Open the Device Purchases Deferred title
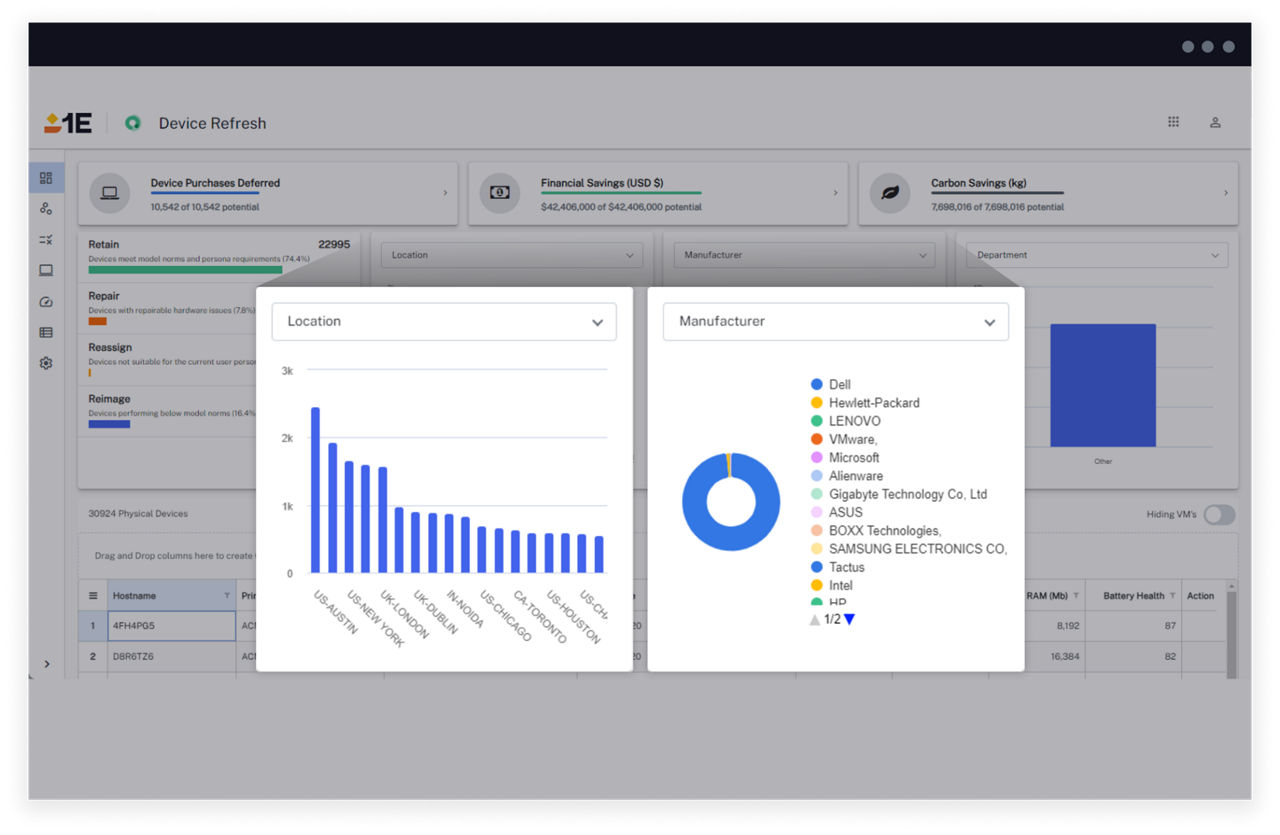 click(x=215, y=183)
